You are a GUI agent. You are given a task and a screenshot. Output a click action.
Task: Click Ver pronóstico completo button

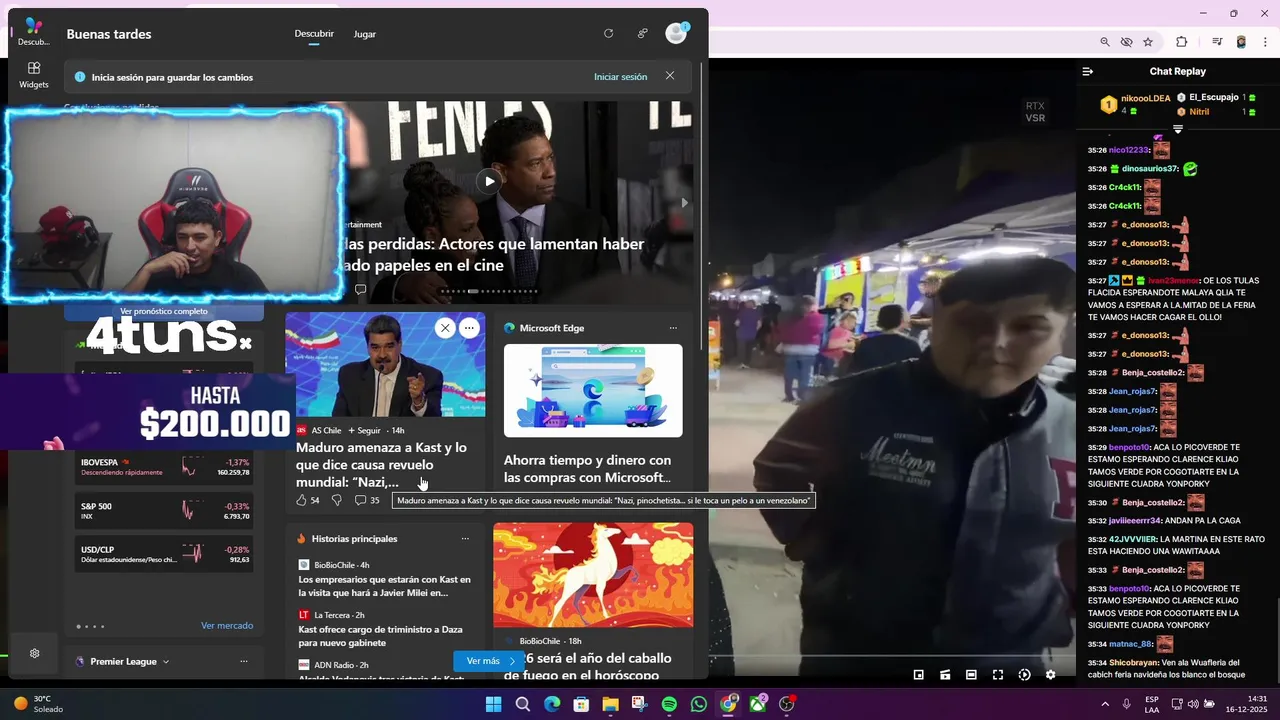pyautogui.click(x=164, y=312)
